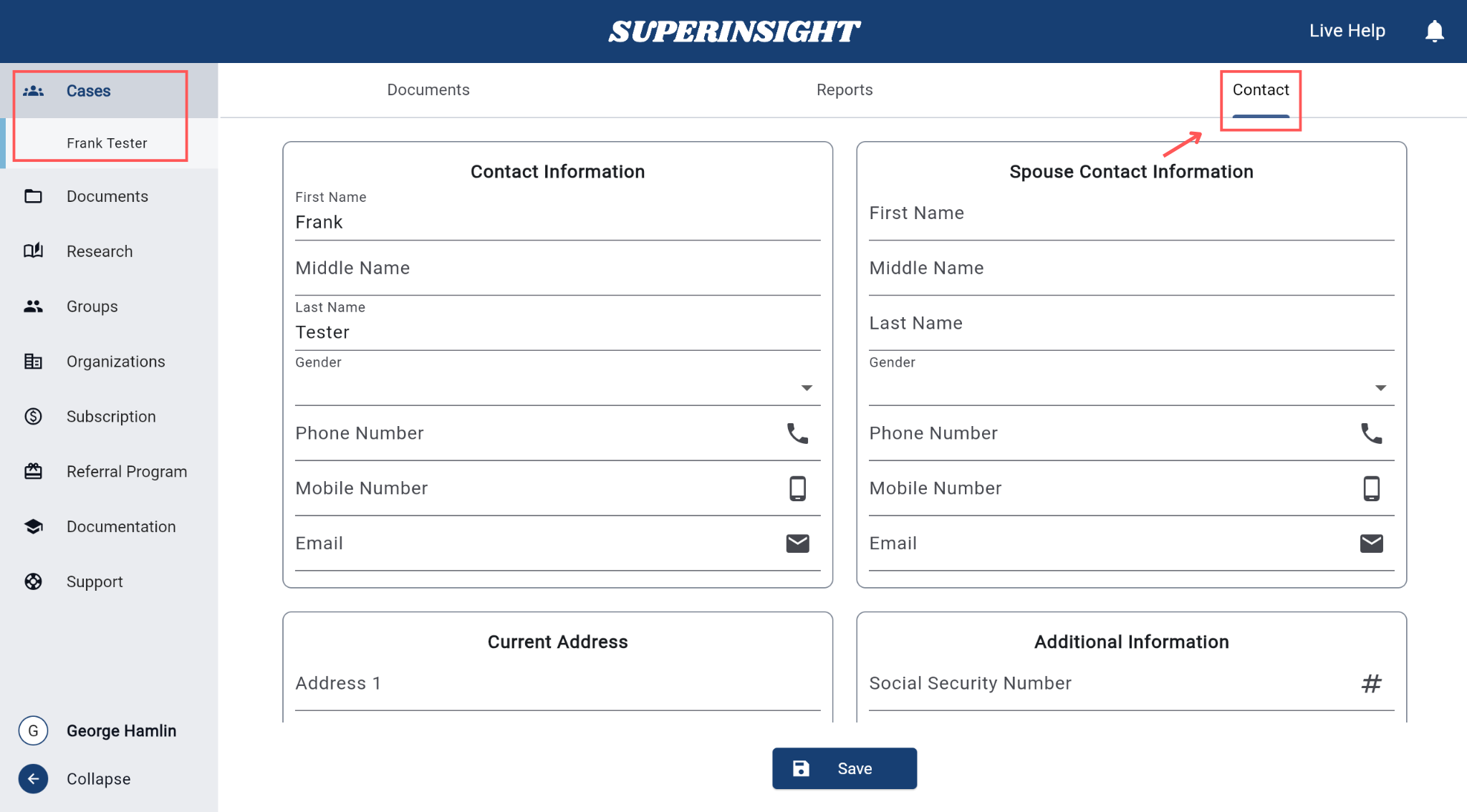Click the SUPERINSIGHT logo
Image resolution: width=1467 pixels, height=812 pixels.
pos(733,31)
